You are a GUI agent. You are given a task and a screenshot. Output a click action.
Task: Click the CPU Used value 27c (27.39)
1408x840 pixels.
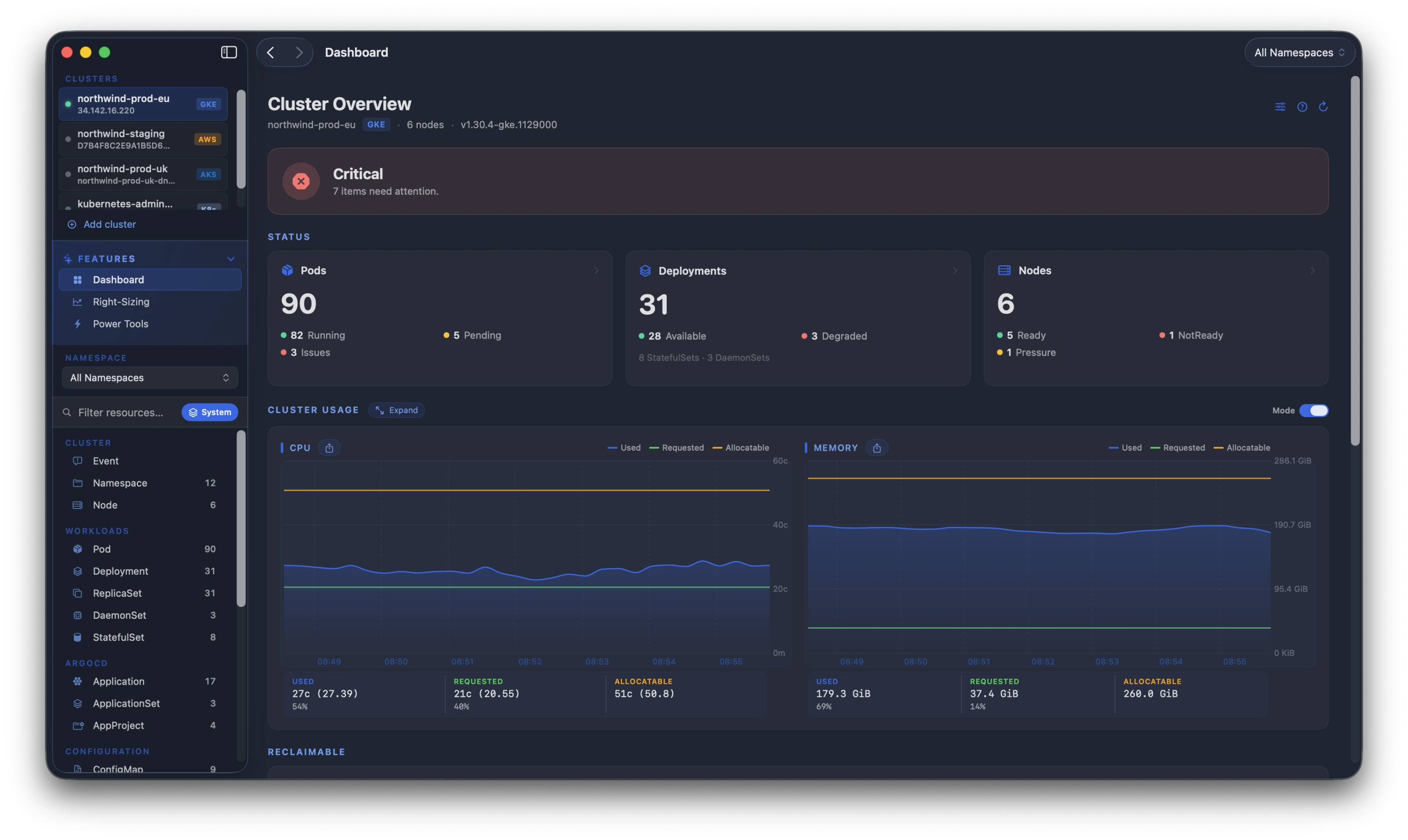tap(325, 693)
